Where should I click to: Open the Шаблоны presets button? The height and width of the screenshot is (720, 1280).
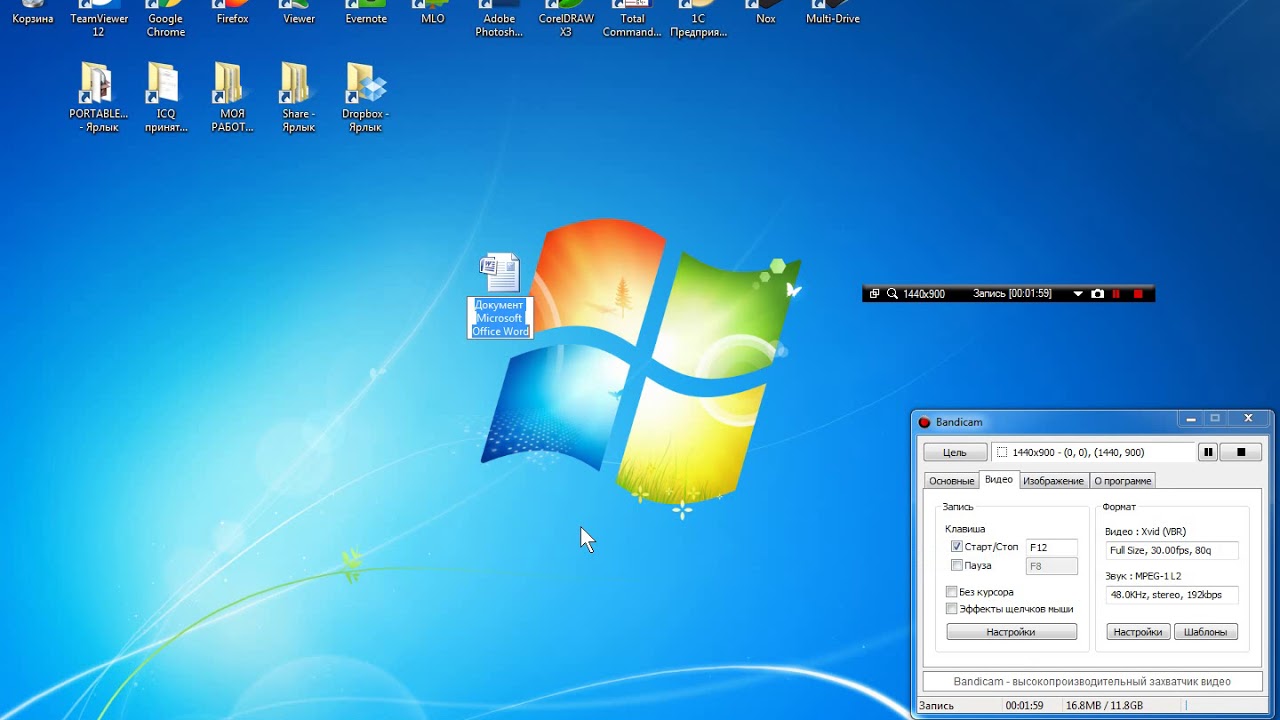[x=1206, y=632]
